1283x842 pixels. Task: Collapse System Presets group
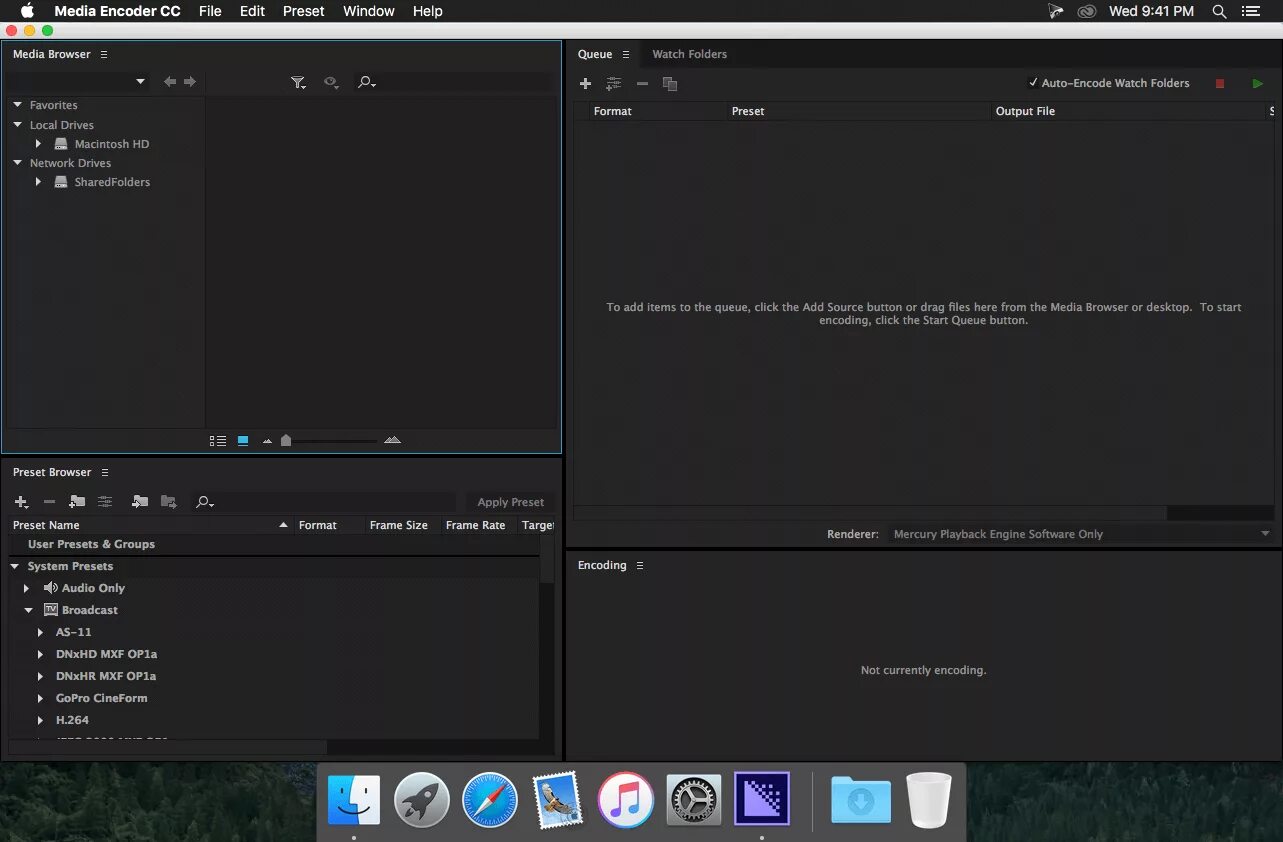15,566
